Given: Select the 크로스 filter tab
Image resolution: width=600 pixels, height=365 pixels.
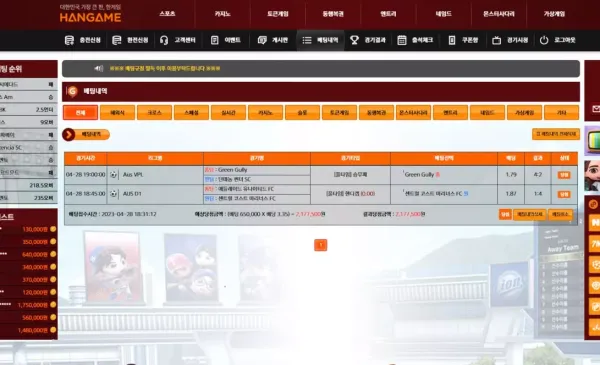Looking at the screenshot, I should point(154,113).
